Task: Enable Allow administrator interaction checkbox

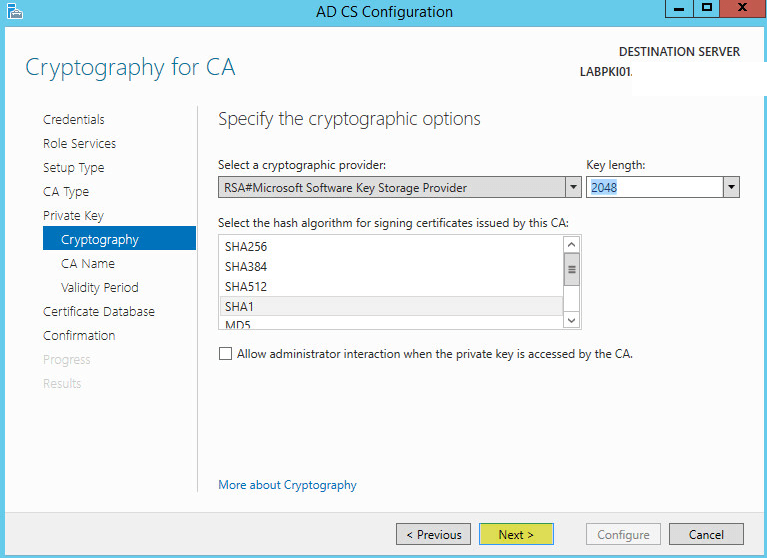Action: pos(226,354)
